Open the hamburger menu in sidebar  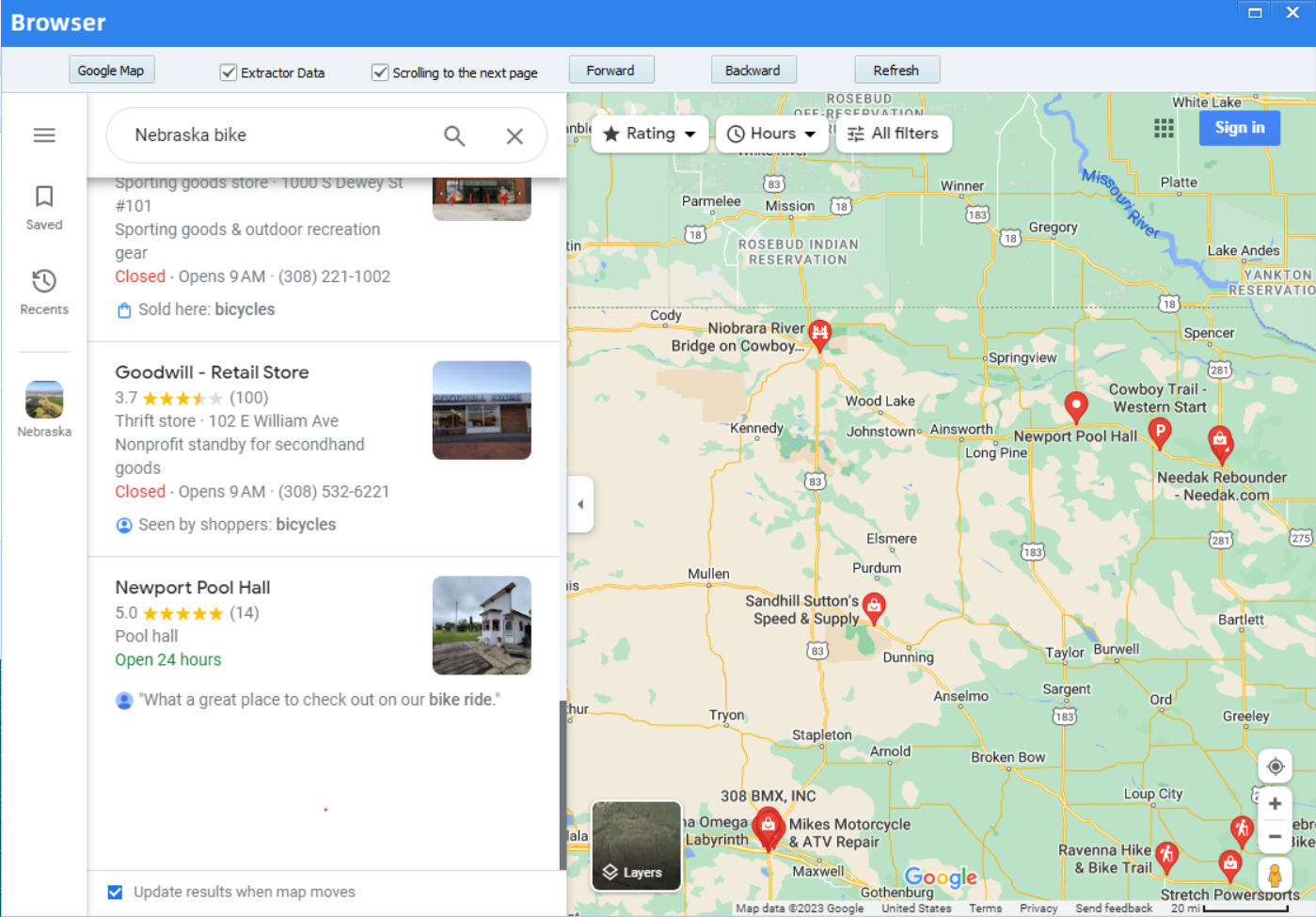coord(44,135)
